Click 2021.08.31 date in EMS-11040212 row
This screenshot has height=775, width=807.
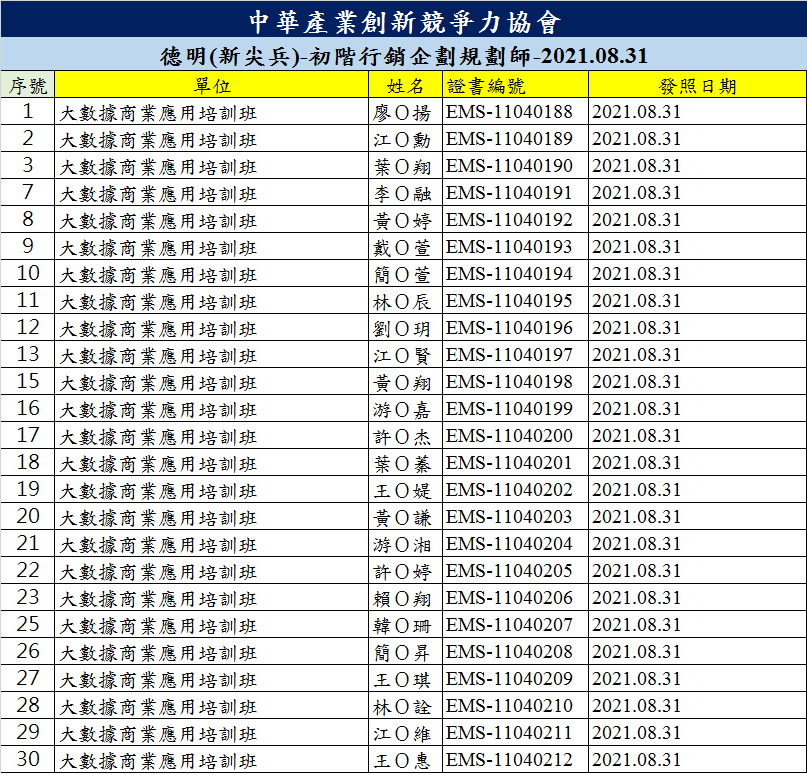(637, 760)
